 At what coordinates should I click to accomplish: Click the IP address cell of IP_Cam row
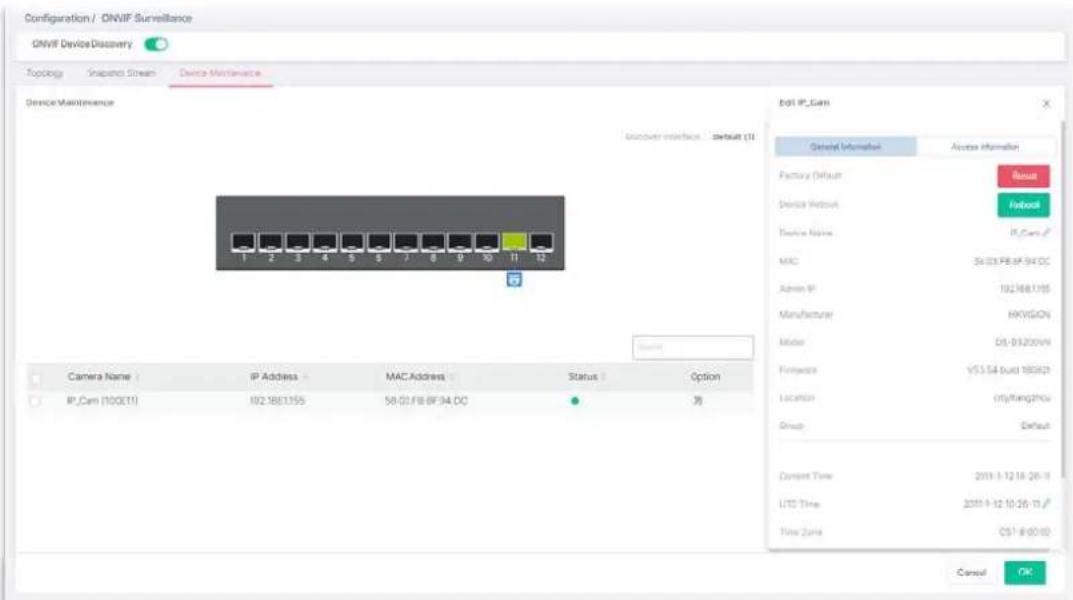(x=277, y=401)
